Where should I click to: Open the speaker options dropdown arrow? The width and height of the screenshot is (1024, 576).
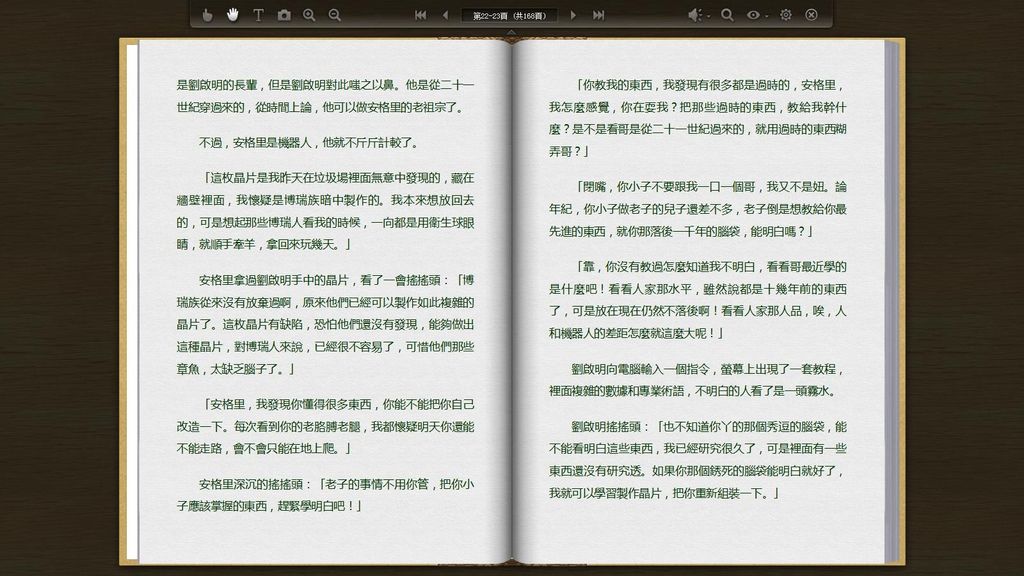click(709, 16)
